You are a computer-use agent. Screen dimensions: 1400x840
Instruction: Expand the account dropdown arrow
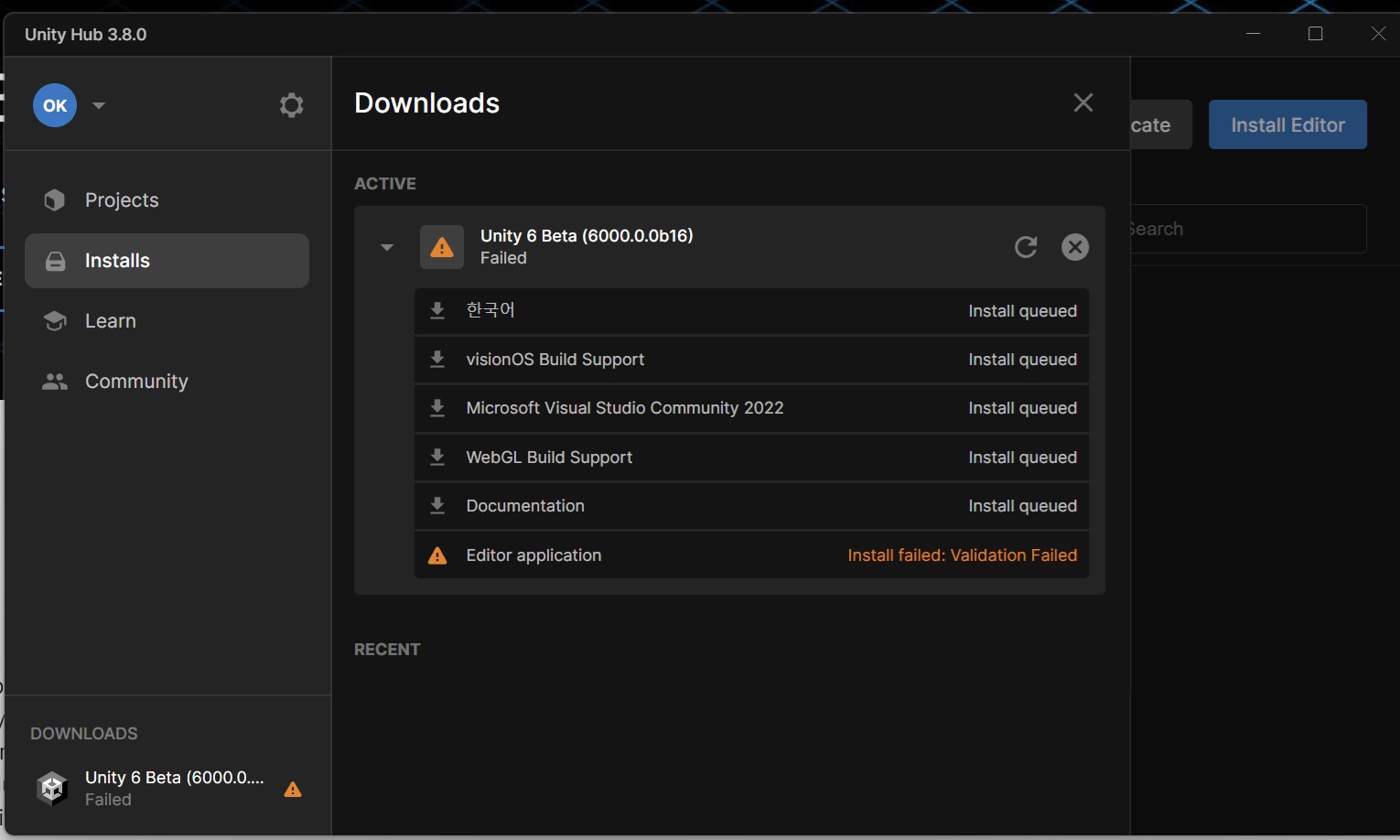tap(99, 105)
